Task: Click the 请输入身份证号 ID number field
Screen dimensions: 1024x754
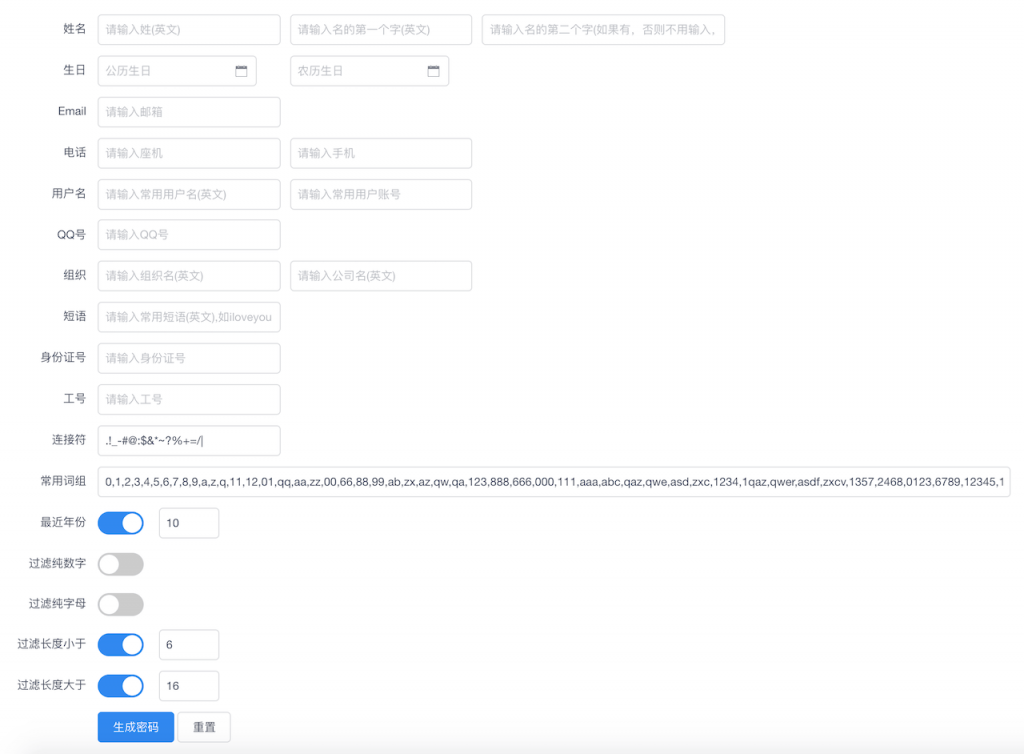Action: pyautogui.click(x=189, y=358)
